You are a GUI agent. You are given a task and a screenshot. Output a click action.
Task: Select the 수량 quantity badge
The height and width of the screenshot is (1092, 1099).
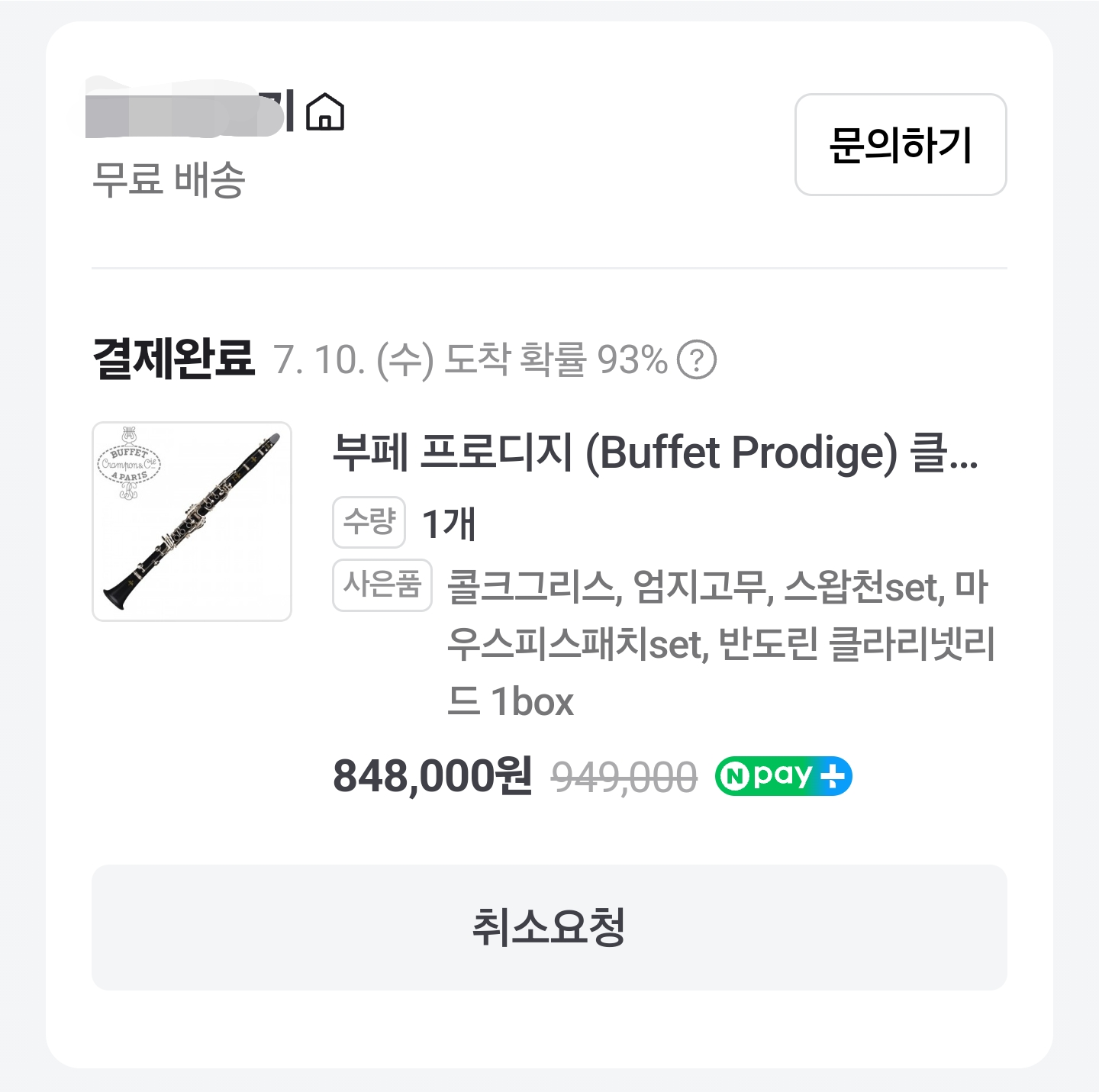click(369, 523)
